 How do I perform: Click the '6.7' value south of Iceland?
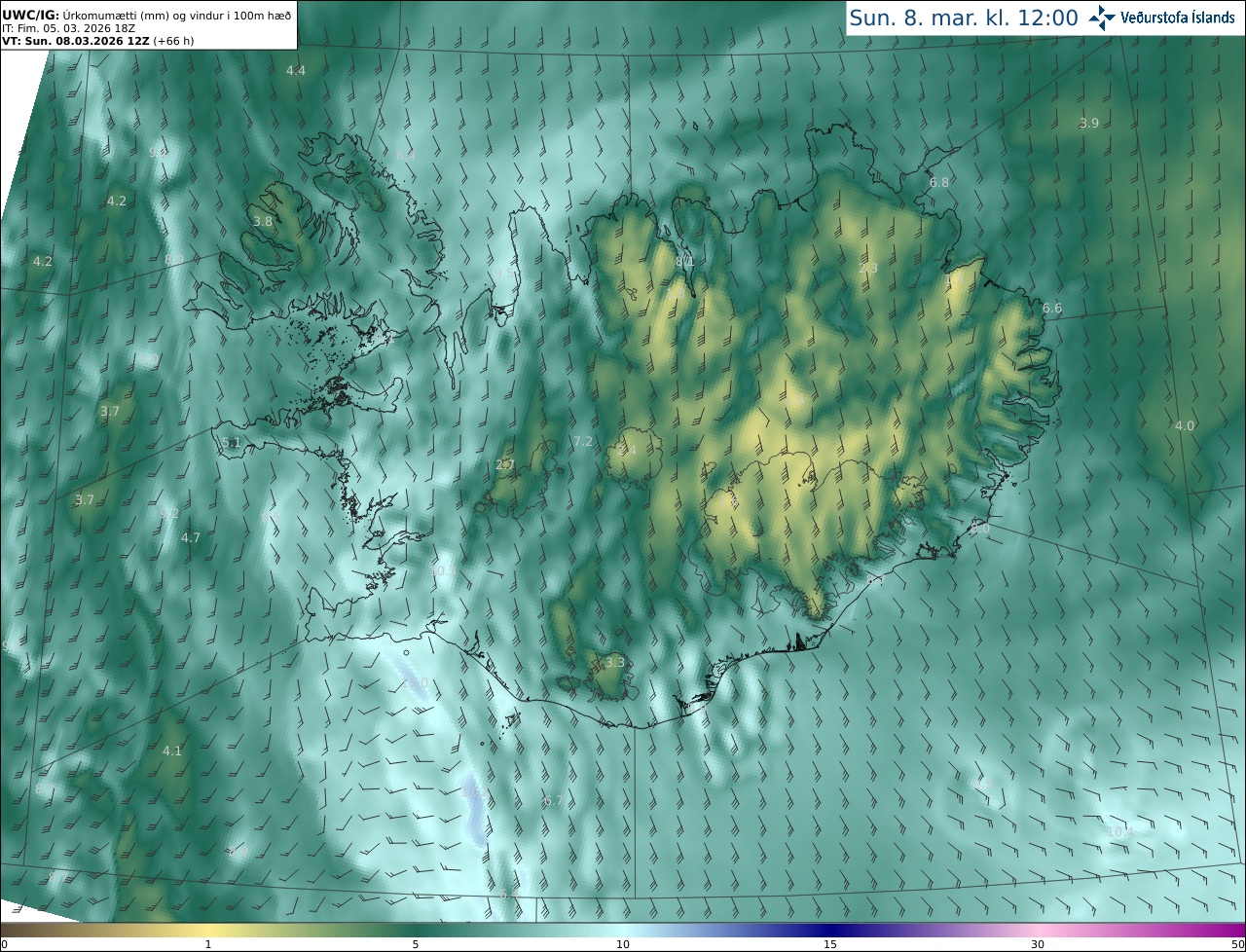(x=554, y=800)
